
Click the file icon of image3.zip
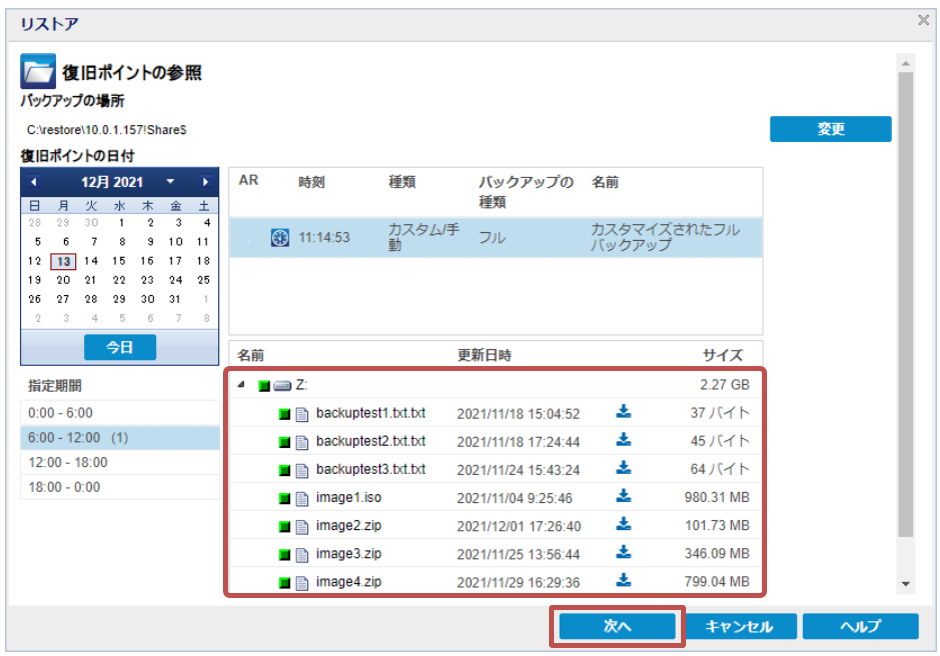(302, 553)
